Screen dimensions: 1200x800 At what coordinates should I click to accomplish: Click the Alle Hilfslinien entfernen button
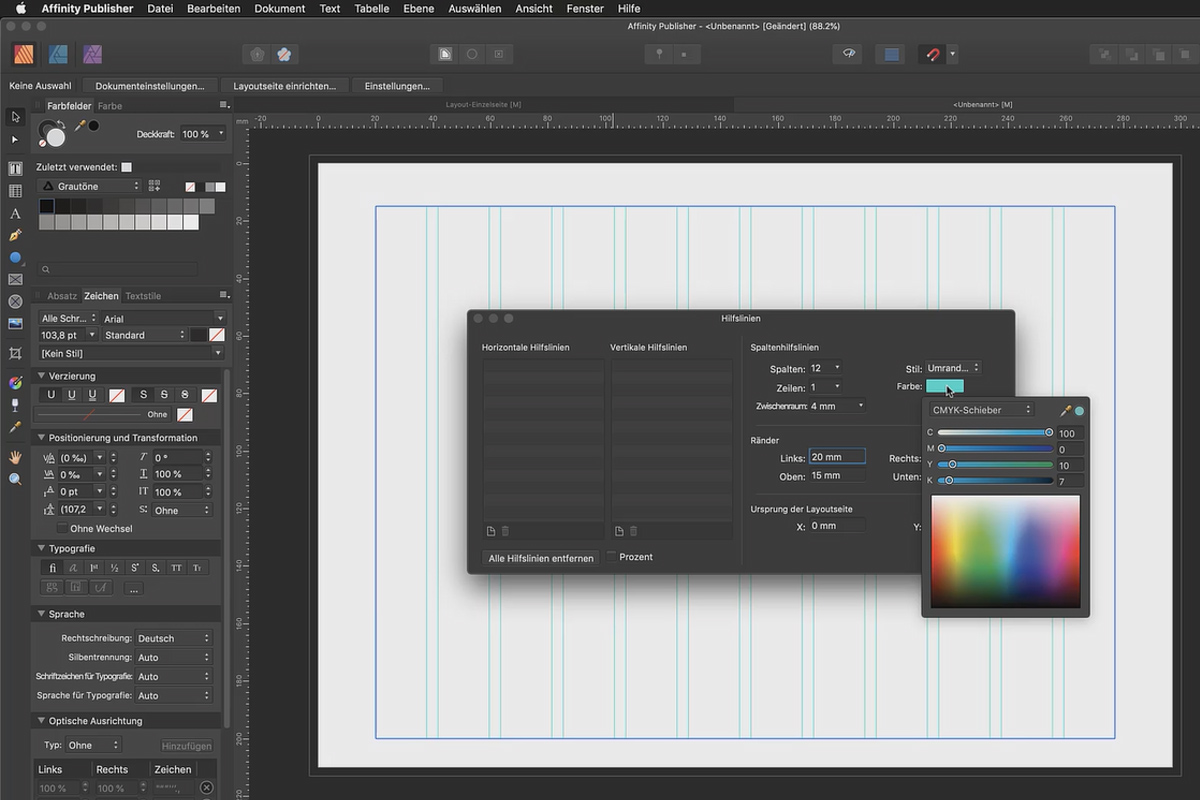pos(540,558)
